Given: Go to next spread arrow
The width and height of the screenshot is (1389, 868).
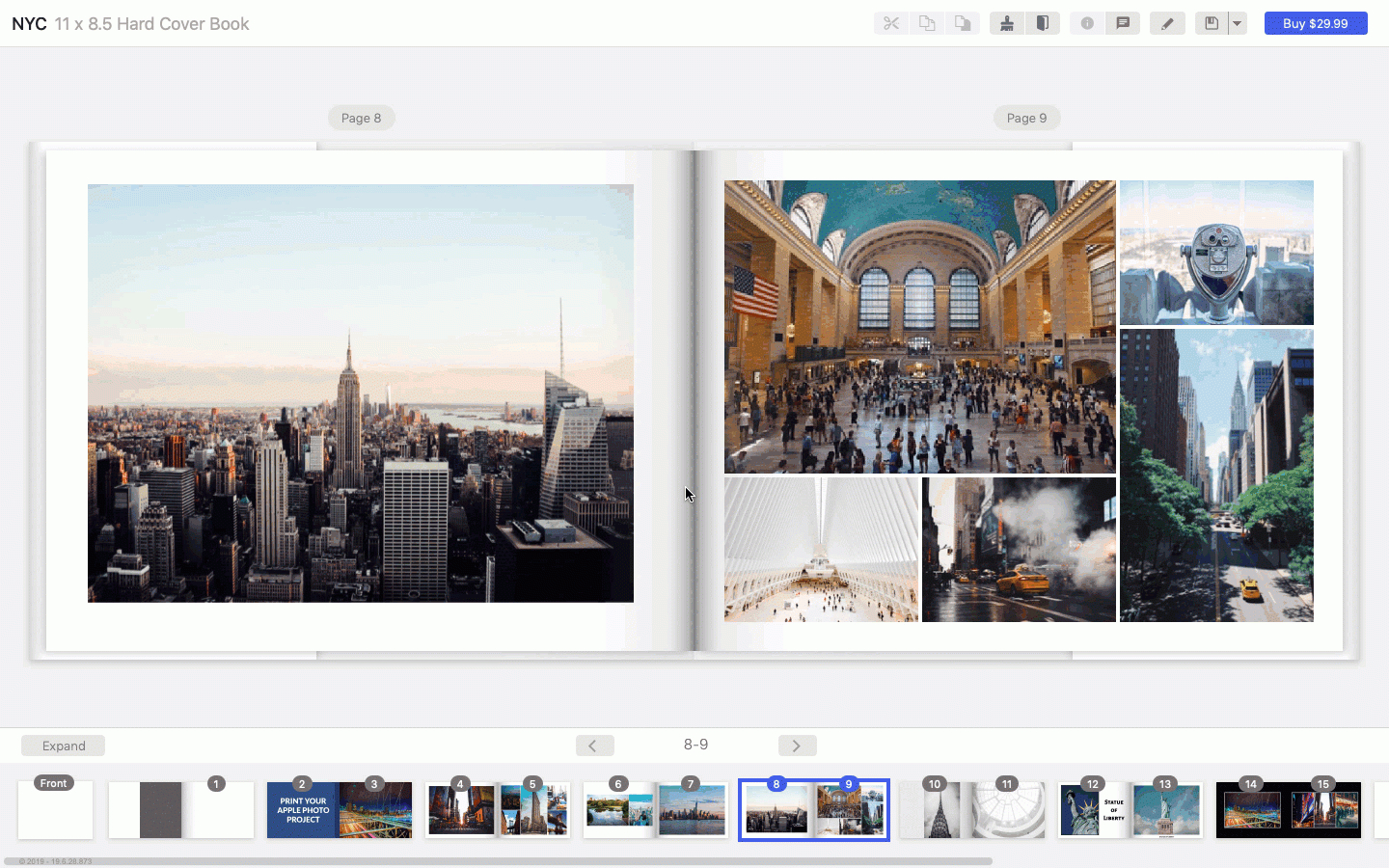Looking at the screenshot, I should 797,746.
